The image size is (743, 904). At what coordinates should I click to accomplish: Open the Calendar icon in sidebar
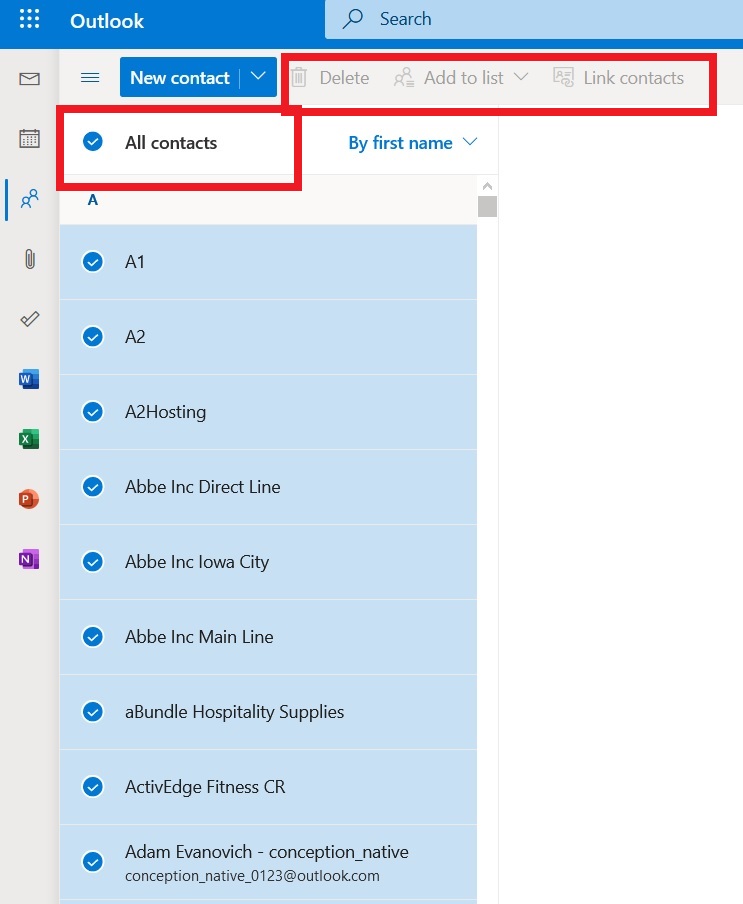pyautogui.click(x=29, y=138)
